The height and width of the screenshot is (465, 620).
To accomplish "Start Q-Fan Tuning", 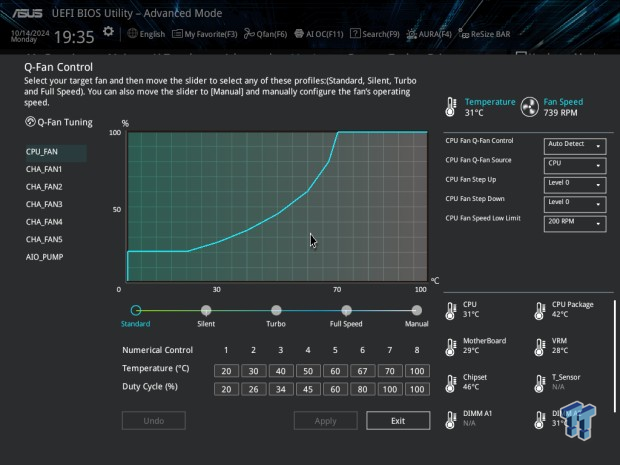I will click(59, 123).
